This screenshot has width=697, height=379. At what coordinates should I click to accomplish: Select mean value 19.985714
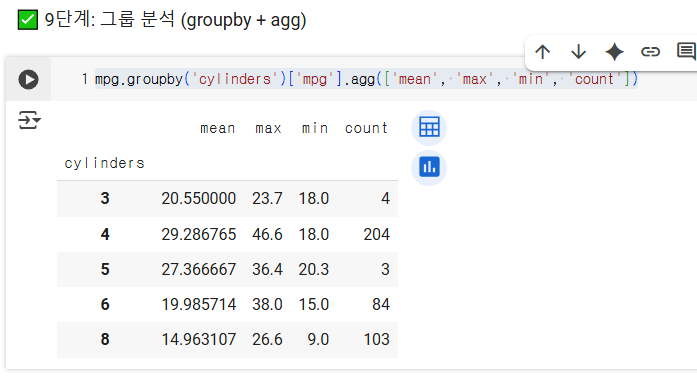coord(198,304)
